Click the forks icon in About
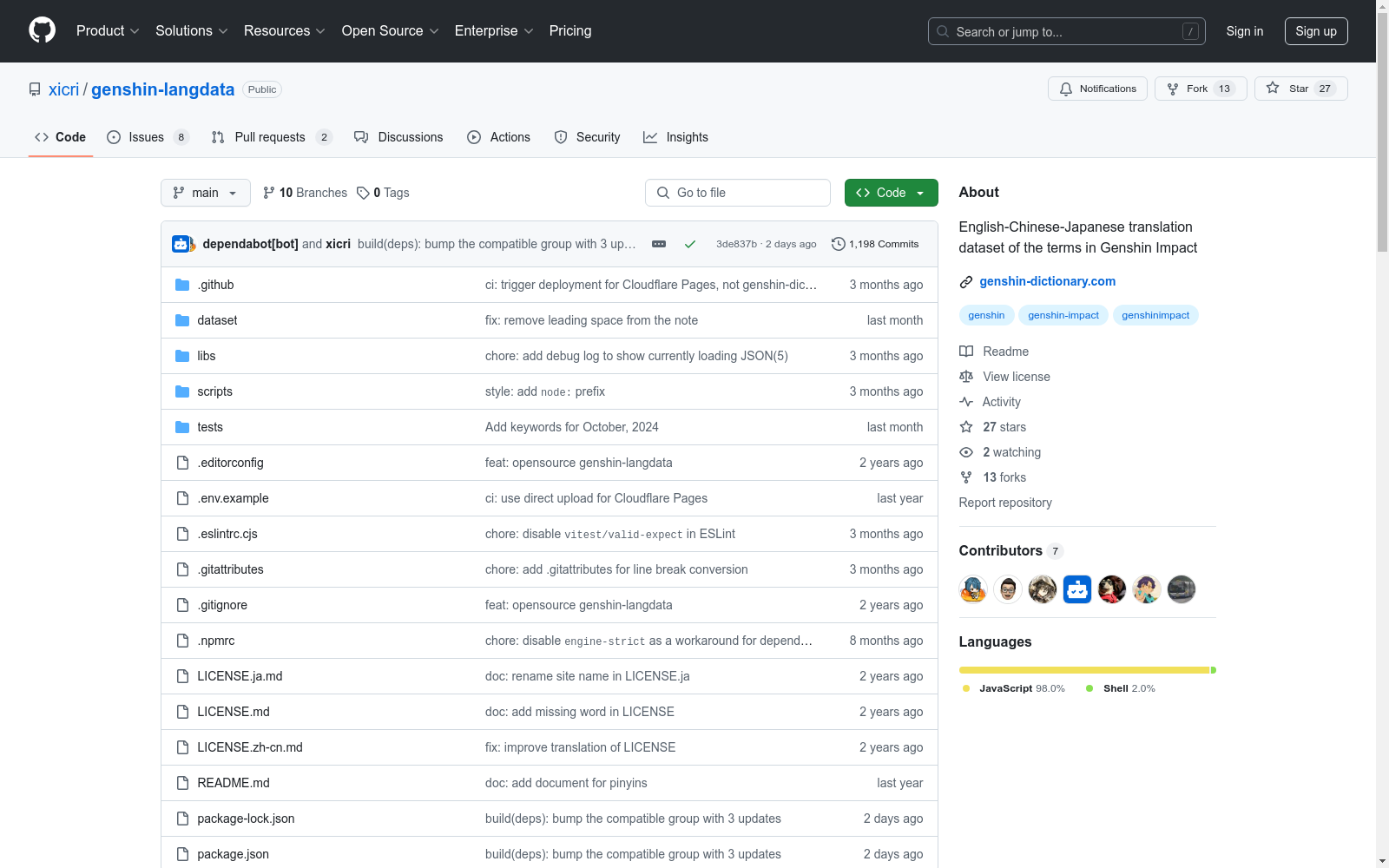Screen dimensions: 1389x868 point(966,477)
